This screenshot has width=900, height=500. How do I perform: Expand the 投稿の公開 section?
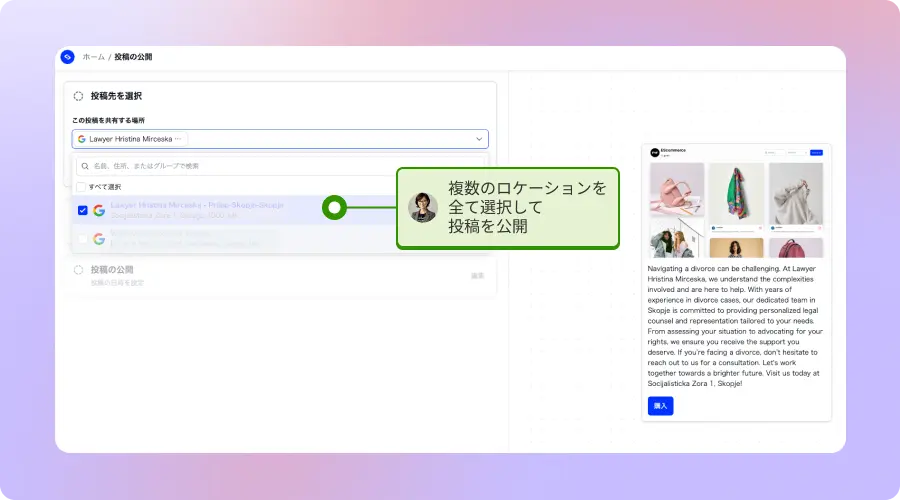pos(280,276)
